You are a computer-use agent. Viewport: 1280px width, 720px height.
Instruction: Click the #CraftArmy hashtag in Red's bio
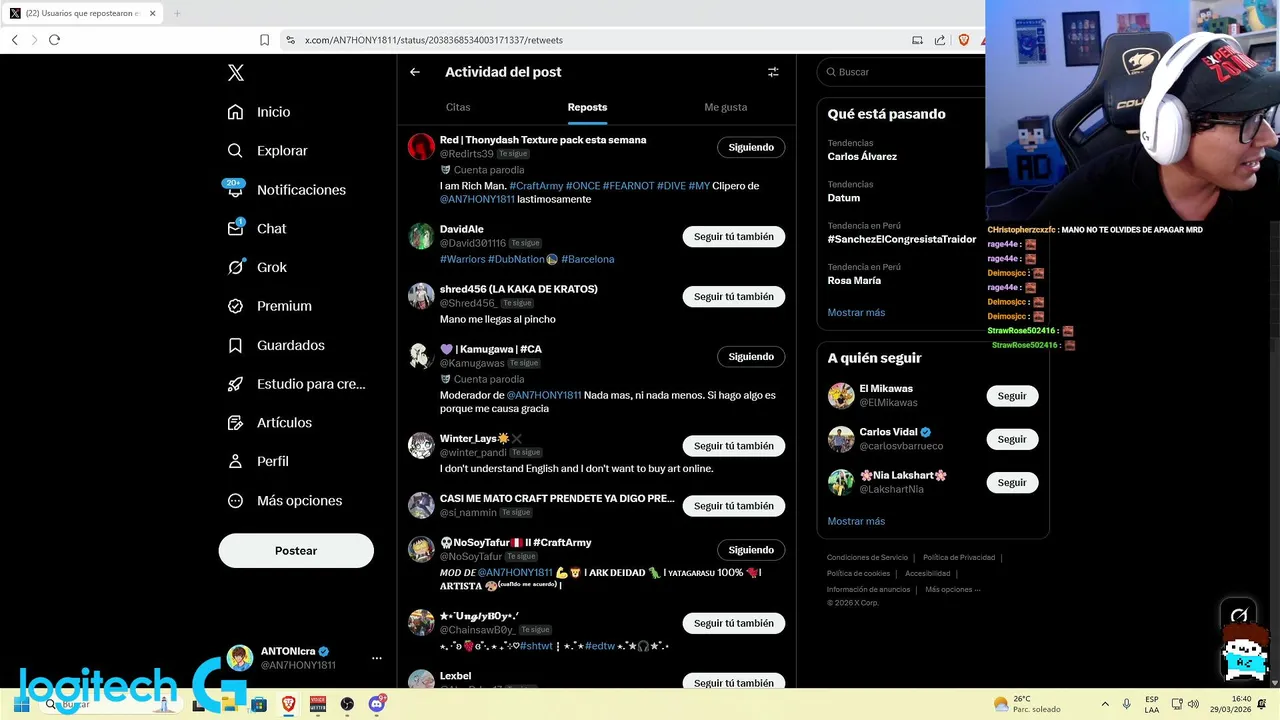point(536,186)
